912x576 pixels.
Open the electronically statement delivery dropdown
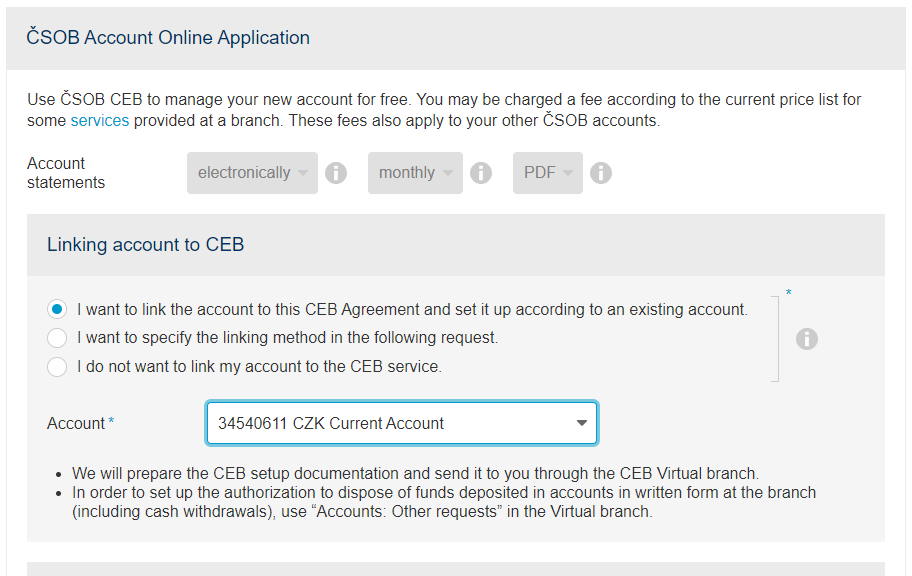252,173
